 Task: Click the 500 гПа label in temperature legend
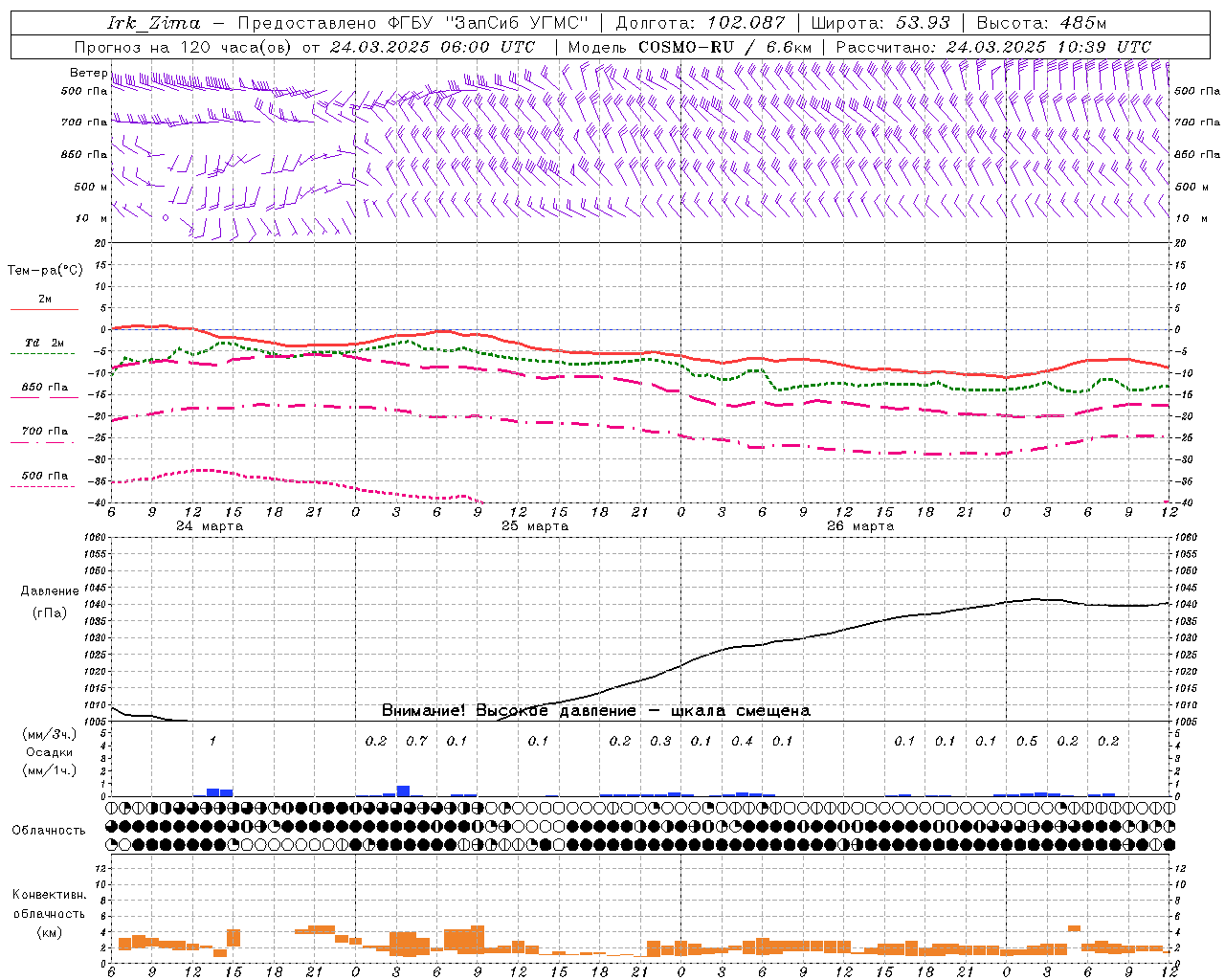tap(44, 476)
